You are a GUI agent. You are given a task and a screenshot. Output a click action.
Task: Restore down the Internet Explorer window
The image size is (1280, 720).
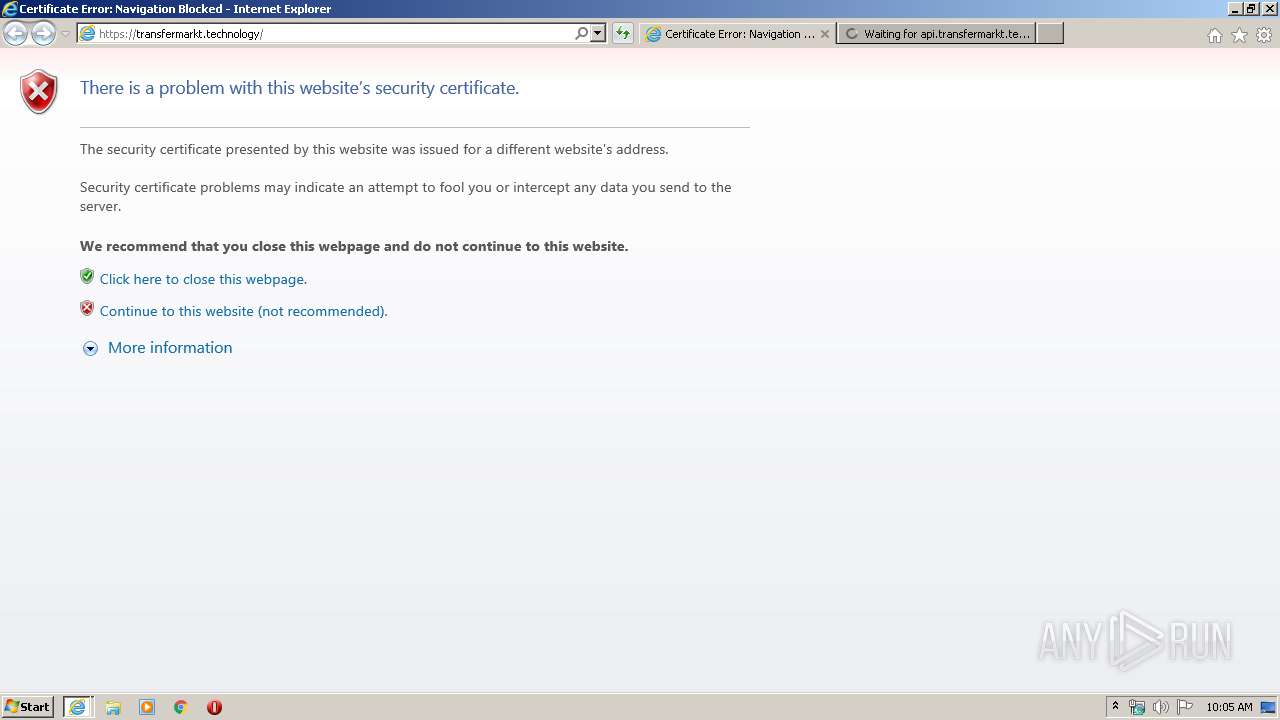[x=1251, y=9]
